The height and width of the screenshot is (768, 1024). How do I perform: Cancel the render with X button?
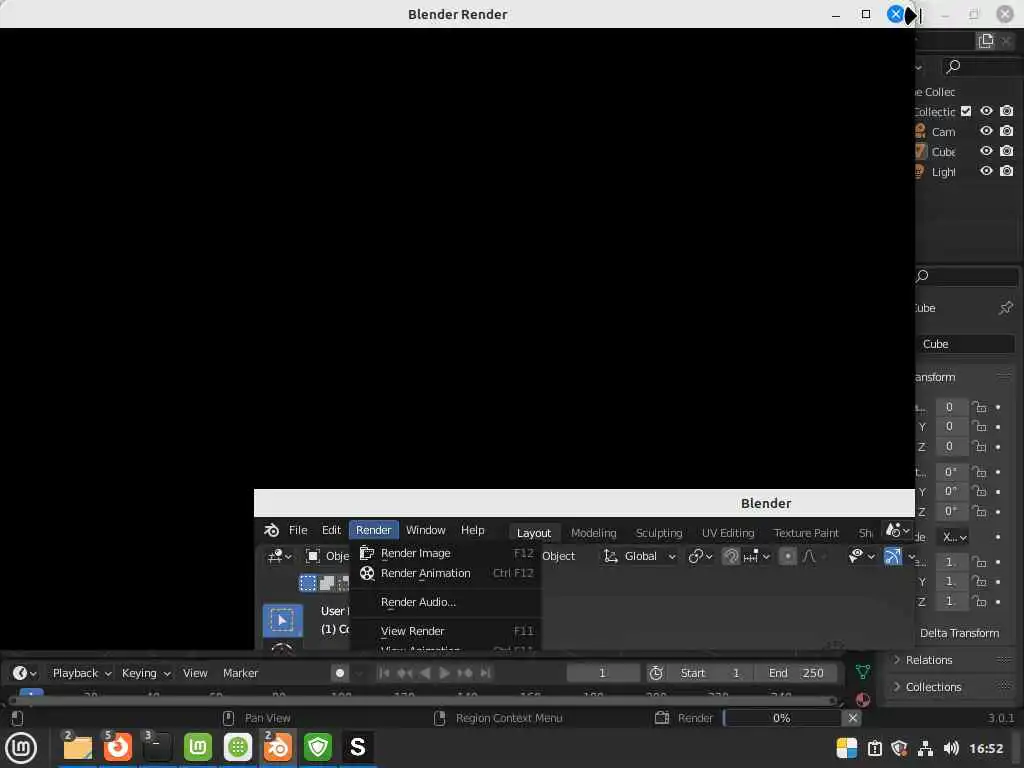[x=852, y=718]
